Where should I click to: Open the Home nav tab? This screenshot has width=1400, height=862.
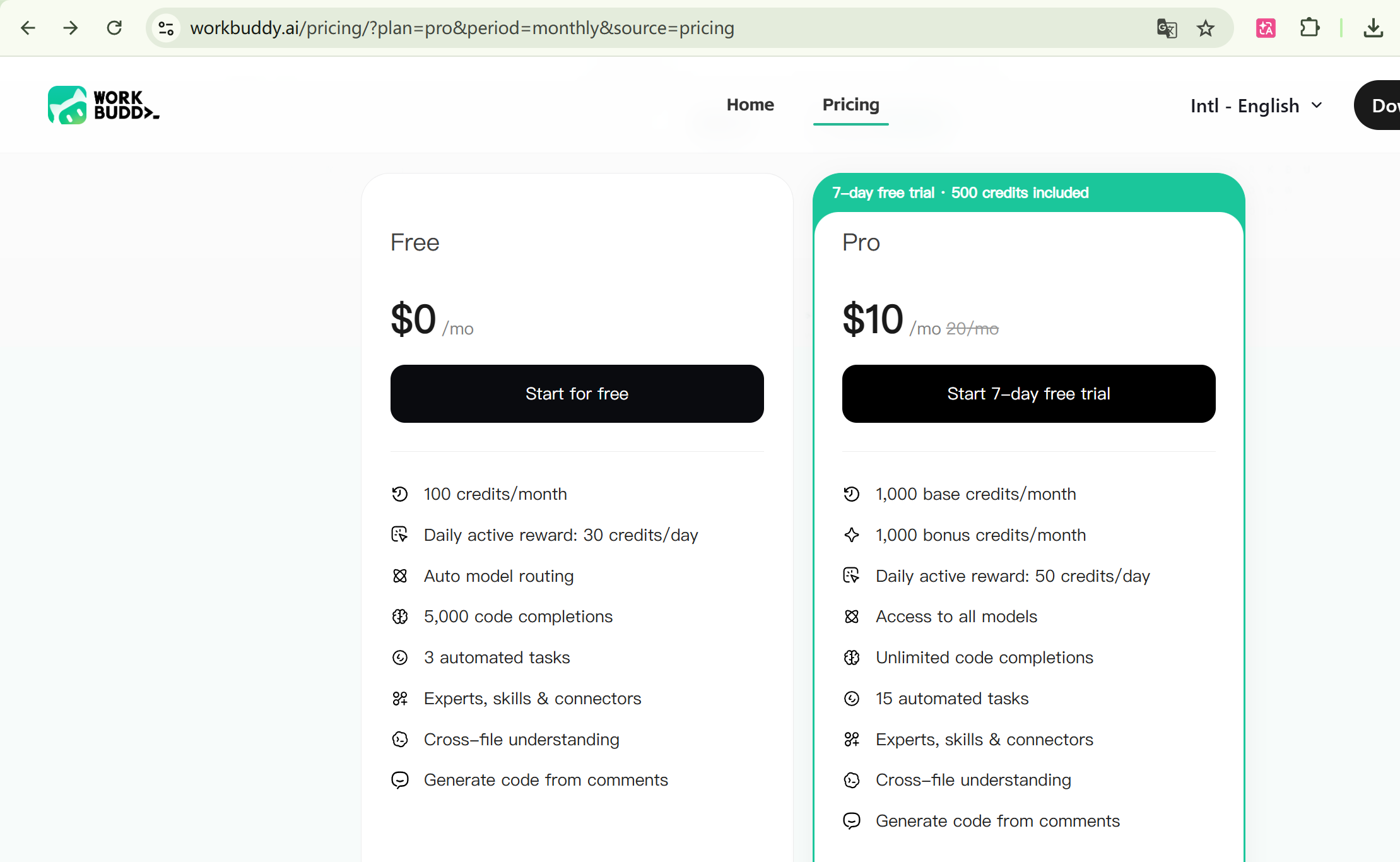click(750, 105)
